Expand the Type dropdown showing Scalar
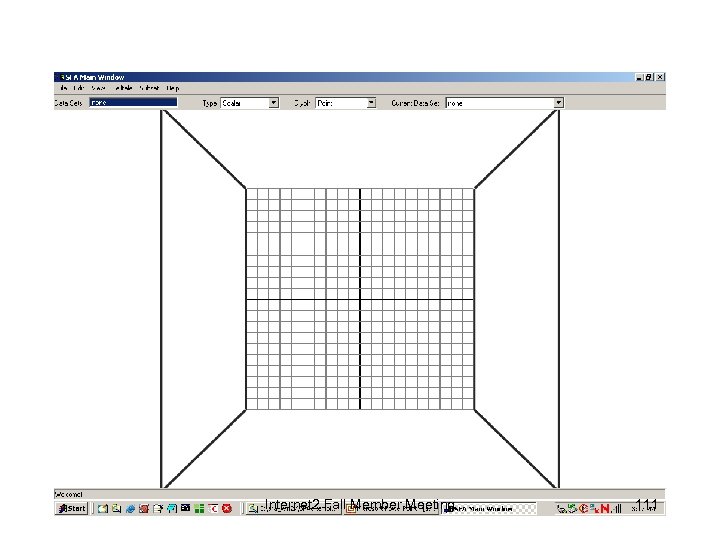 [273, 103]
